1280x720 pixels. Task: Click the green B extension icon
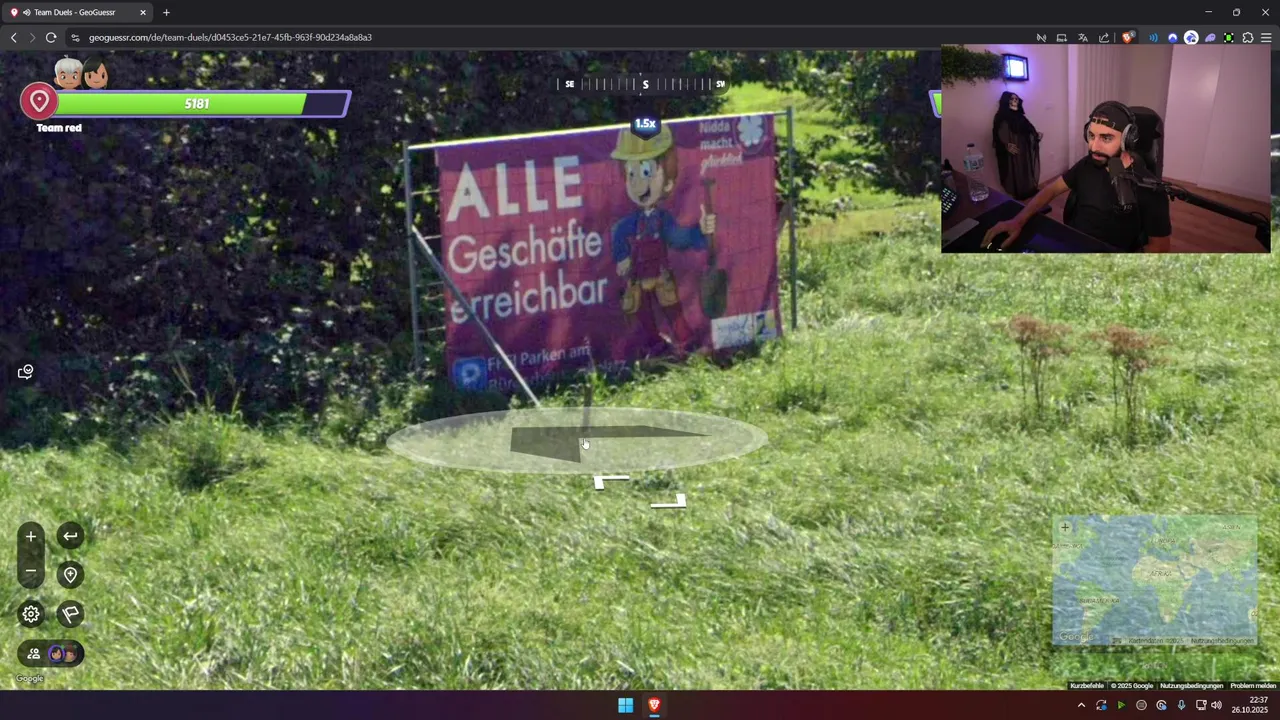[1229, 38]
